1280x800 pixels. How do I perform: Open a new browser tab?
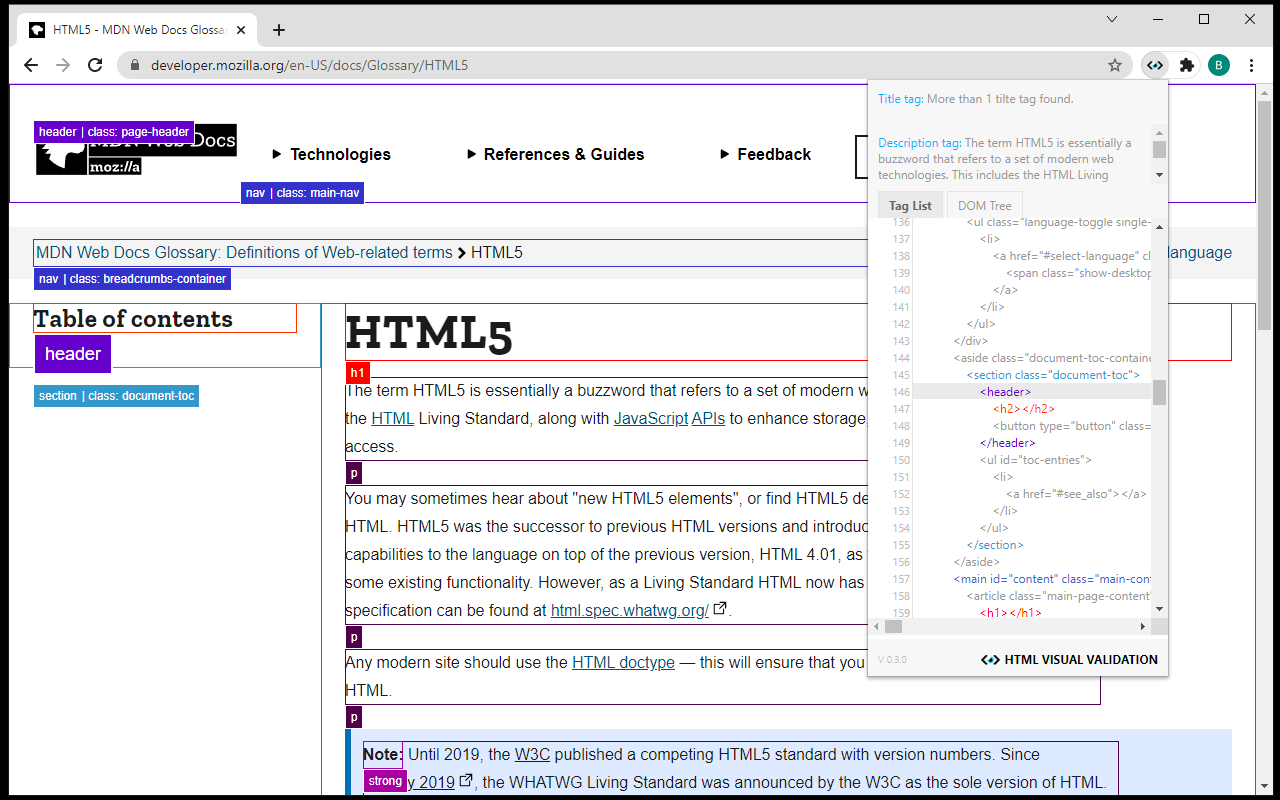click(x=279, y=30)
